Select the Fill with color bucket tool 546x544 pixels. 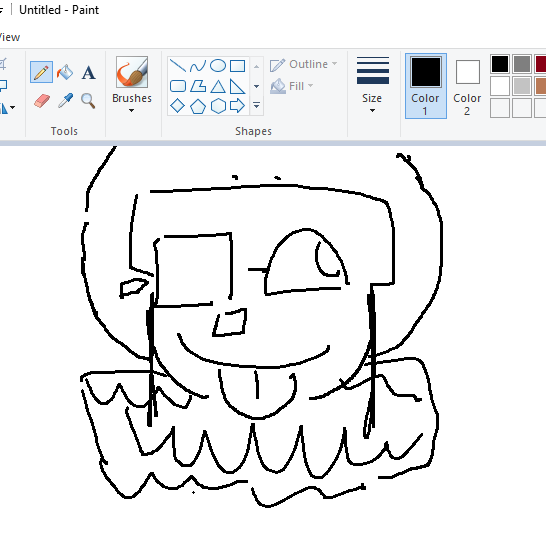click(65, 72)
